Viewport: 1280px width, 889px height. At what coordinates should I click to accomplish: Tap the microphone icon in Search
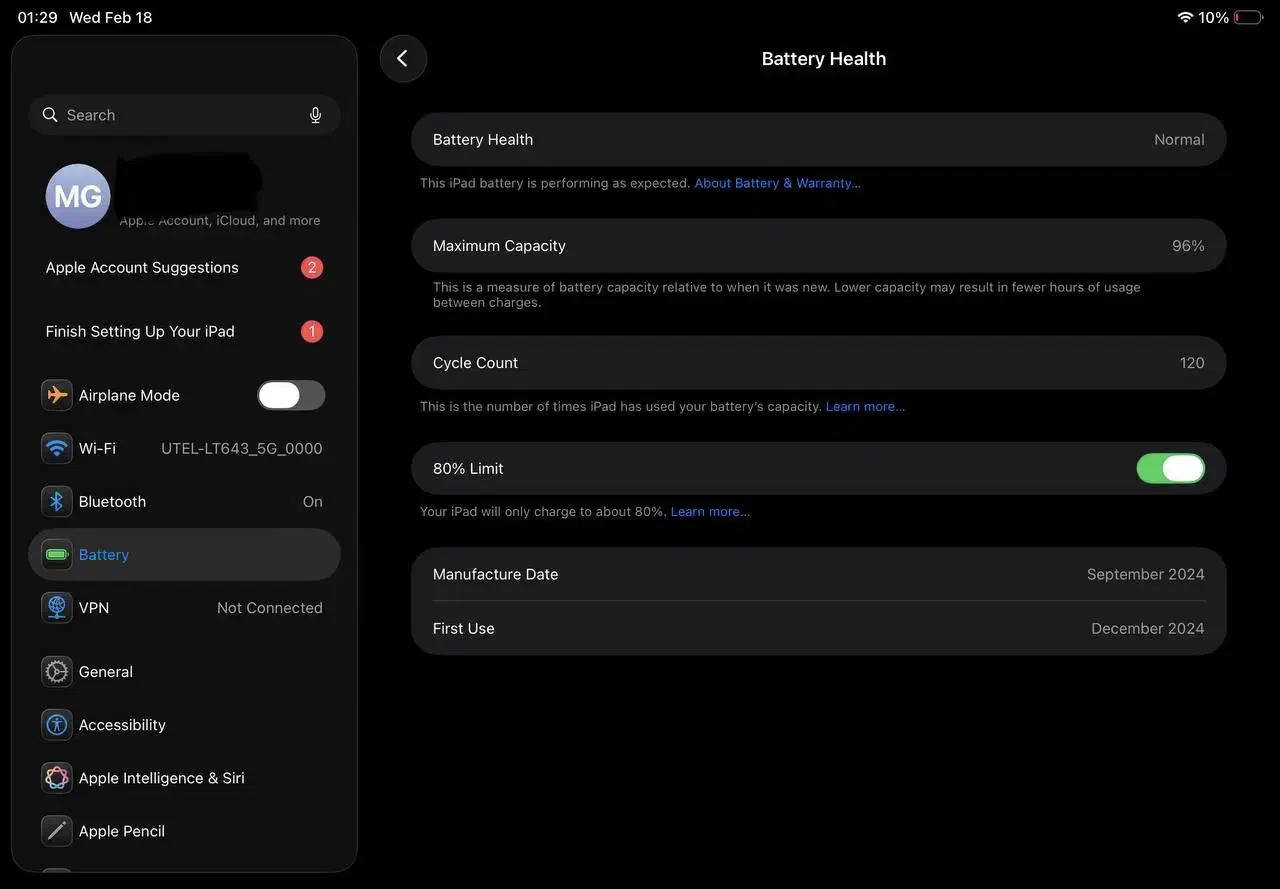[315, 115]
